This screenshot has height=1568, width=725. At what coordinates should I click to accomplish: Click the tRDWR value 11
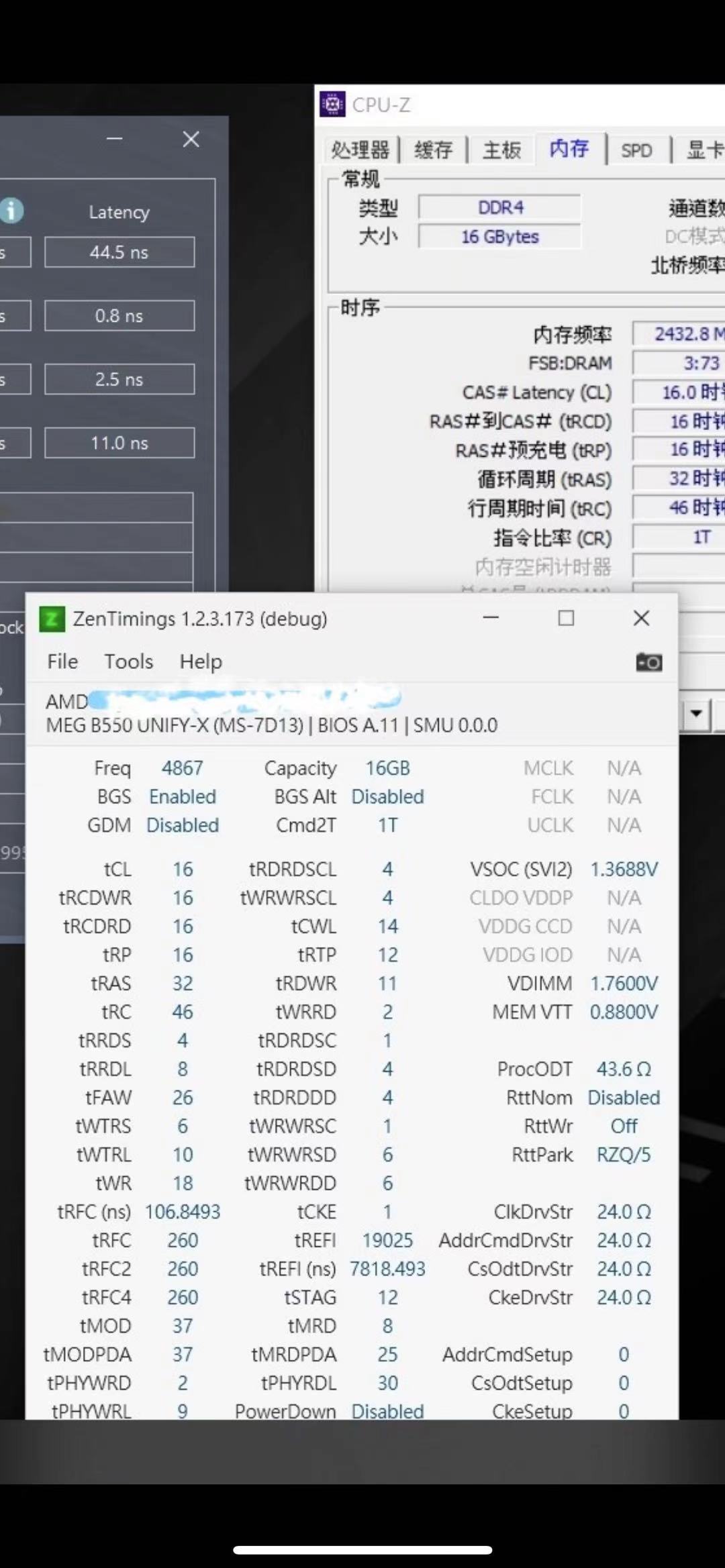point(387,983)
